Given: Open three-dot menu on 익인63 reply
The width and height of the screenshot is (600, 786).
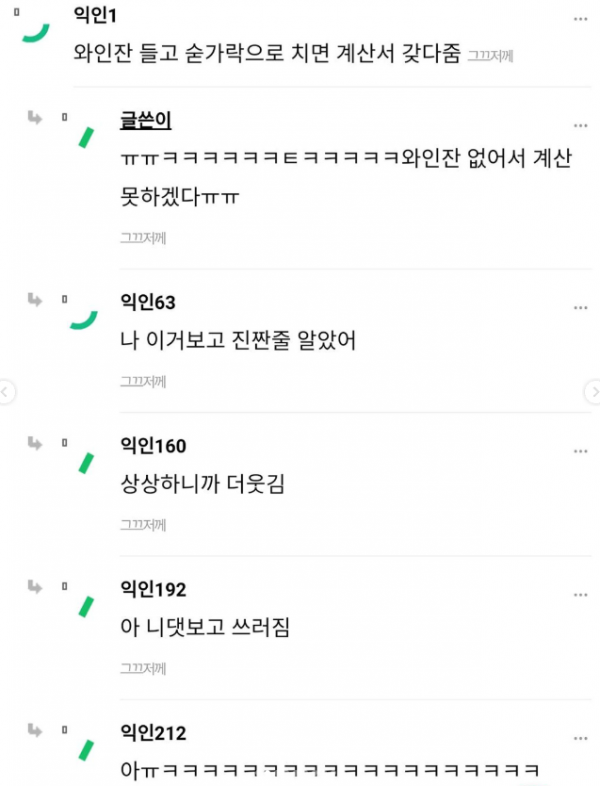Looking at the screenshot, I should click(x=580, y=307).
